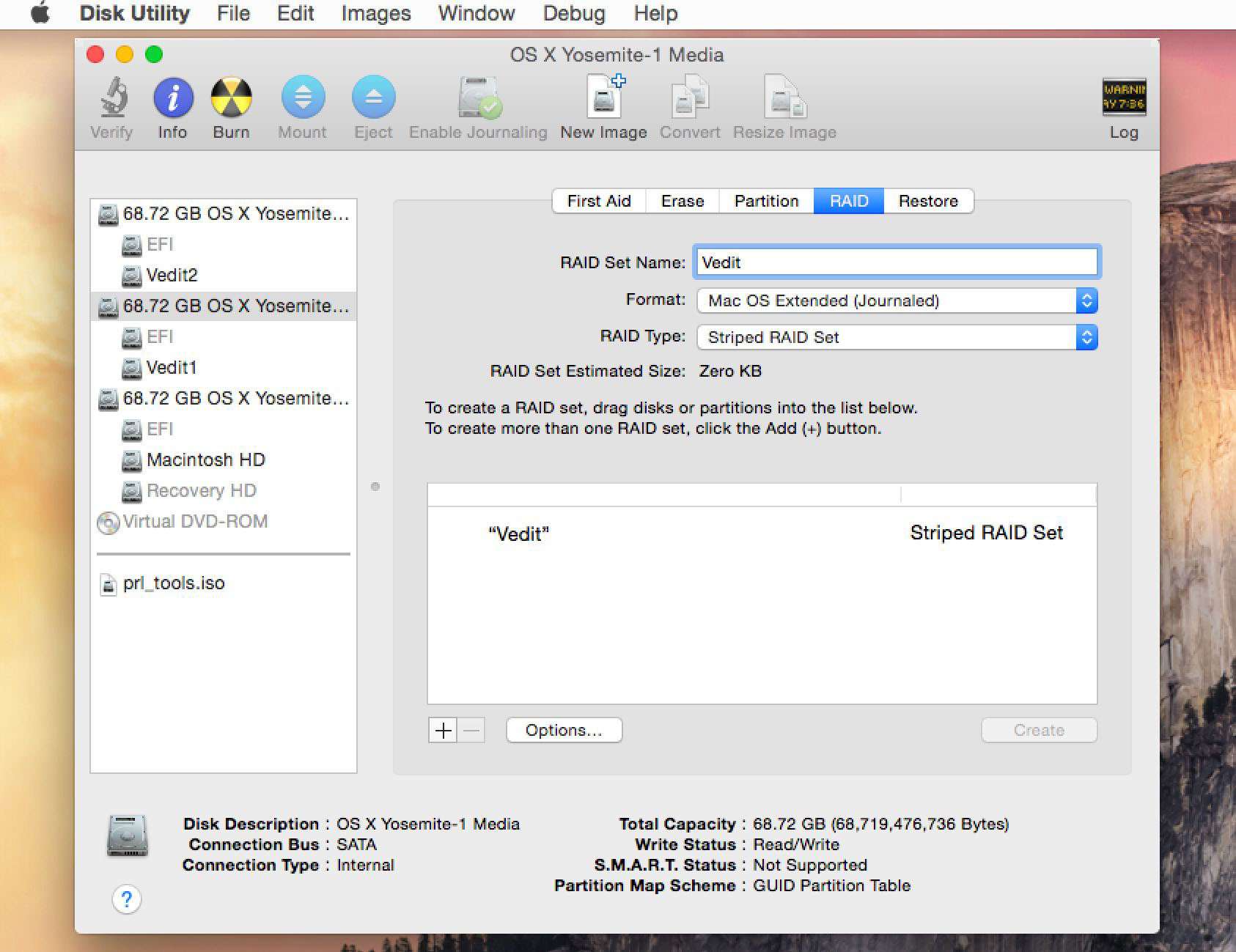1236x952 pixels.
Task: Click the Convert toolbar icon
Action: 690,97
